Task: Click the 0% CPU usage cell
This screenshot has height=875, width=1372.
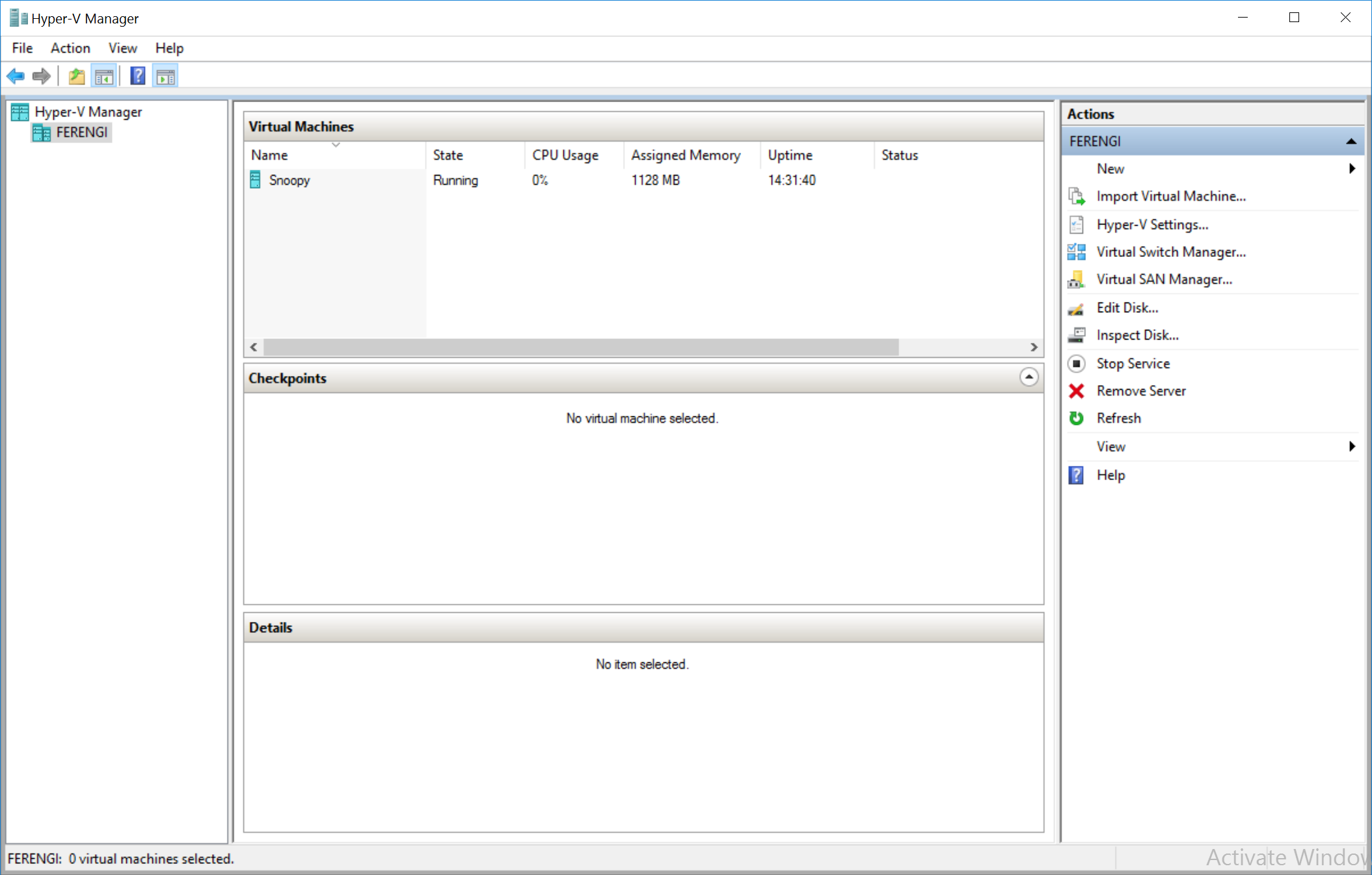Action: (540, 180)
